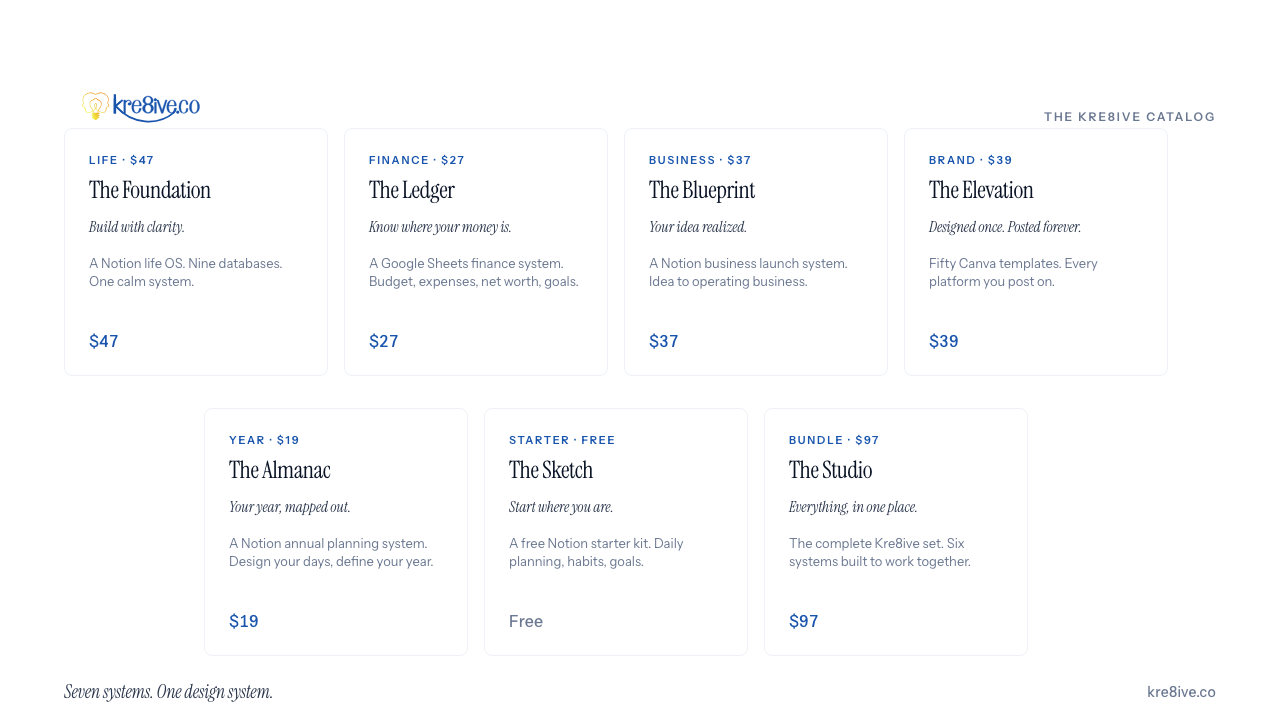This screenshot has width=1280, height=720.
Task: Select The Ledger card heading
Action: click(x=412, y=190)
